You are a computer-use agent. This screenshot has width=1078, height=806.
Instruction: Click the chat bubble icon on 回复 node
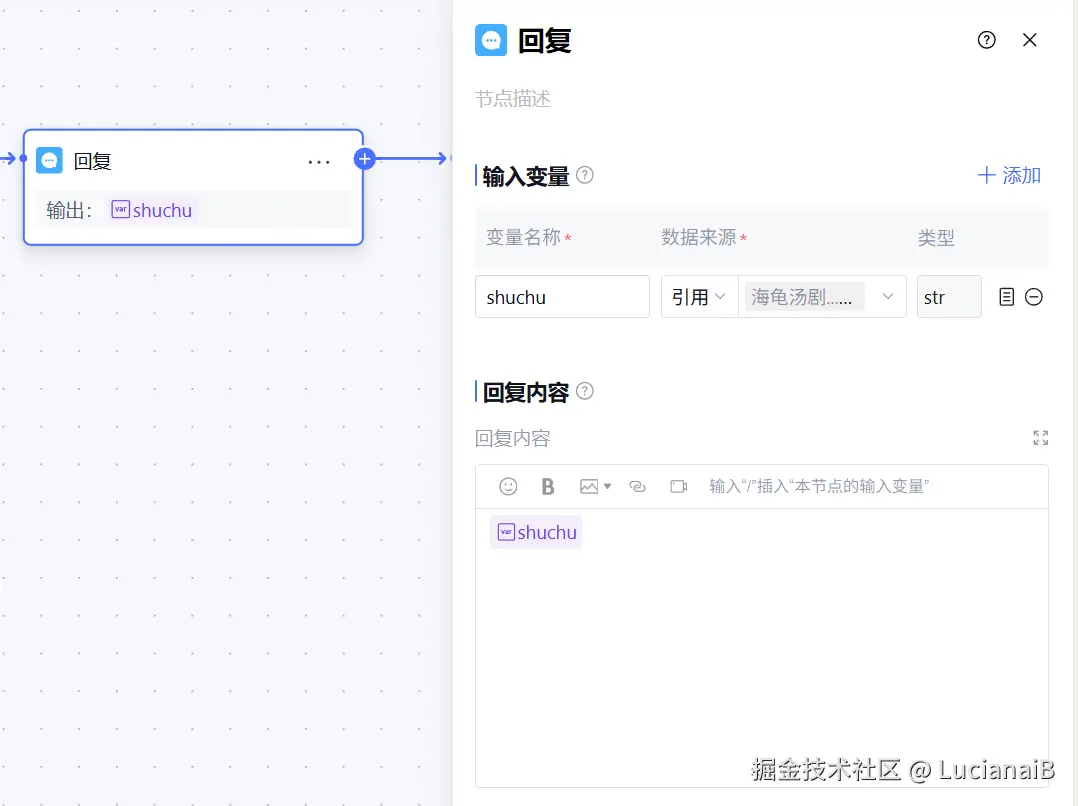[x=49, y=159]
